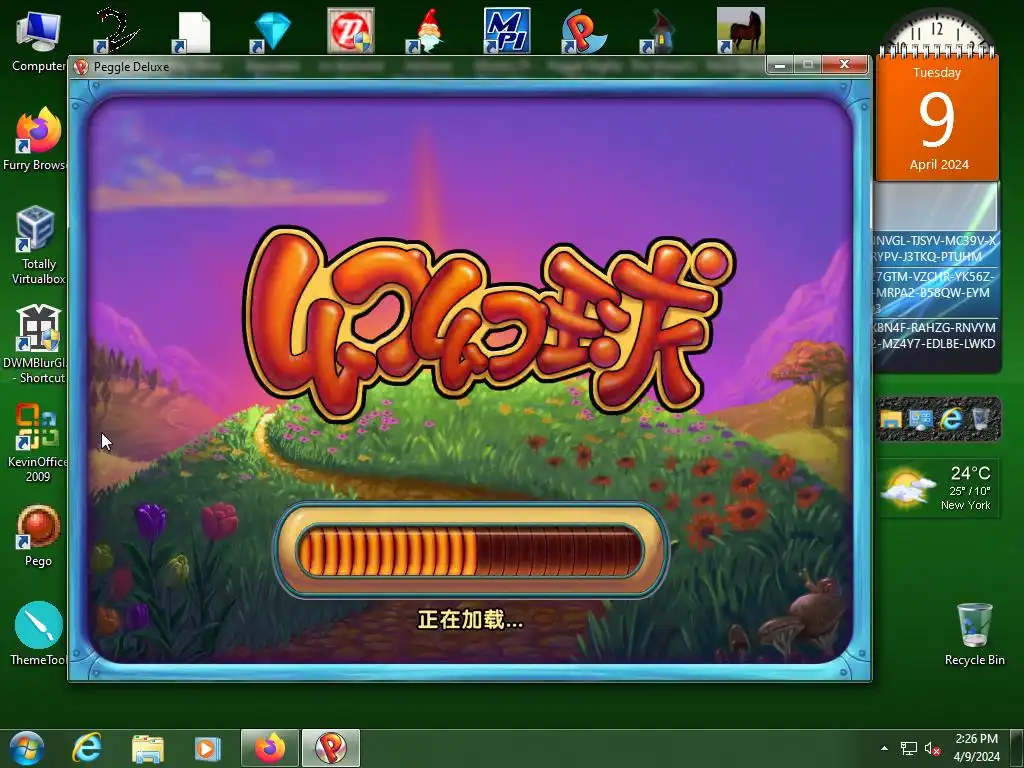Open the blue MPI desktop shortcut
1024x768 pixels.
click(507, 31)
